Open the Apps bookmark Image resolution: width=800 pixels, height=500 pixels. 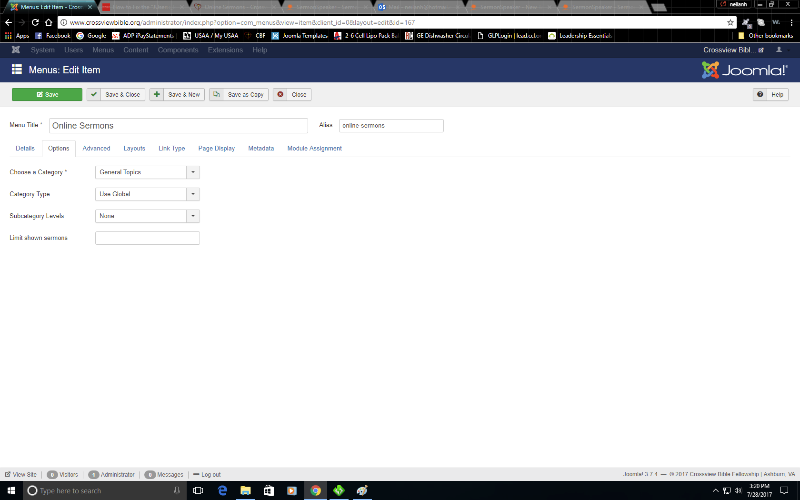17,36
